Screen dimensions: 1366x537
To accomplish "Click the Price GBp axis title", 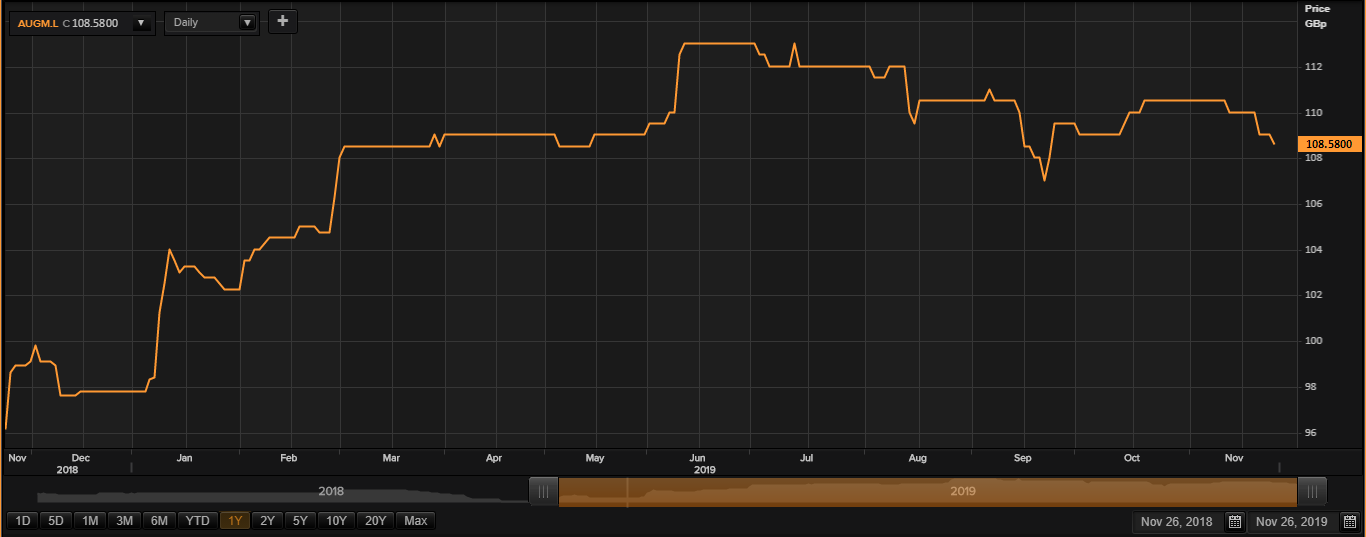I will pos(1317,15).
